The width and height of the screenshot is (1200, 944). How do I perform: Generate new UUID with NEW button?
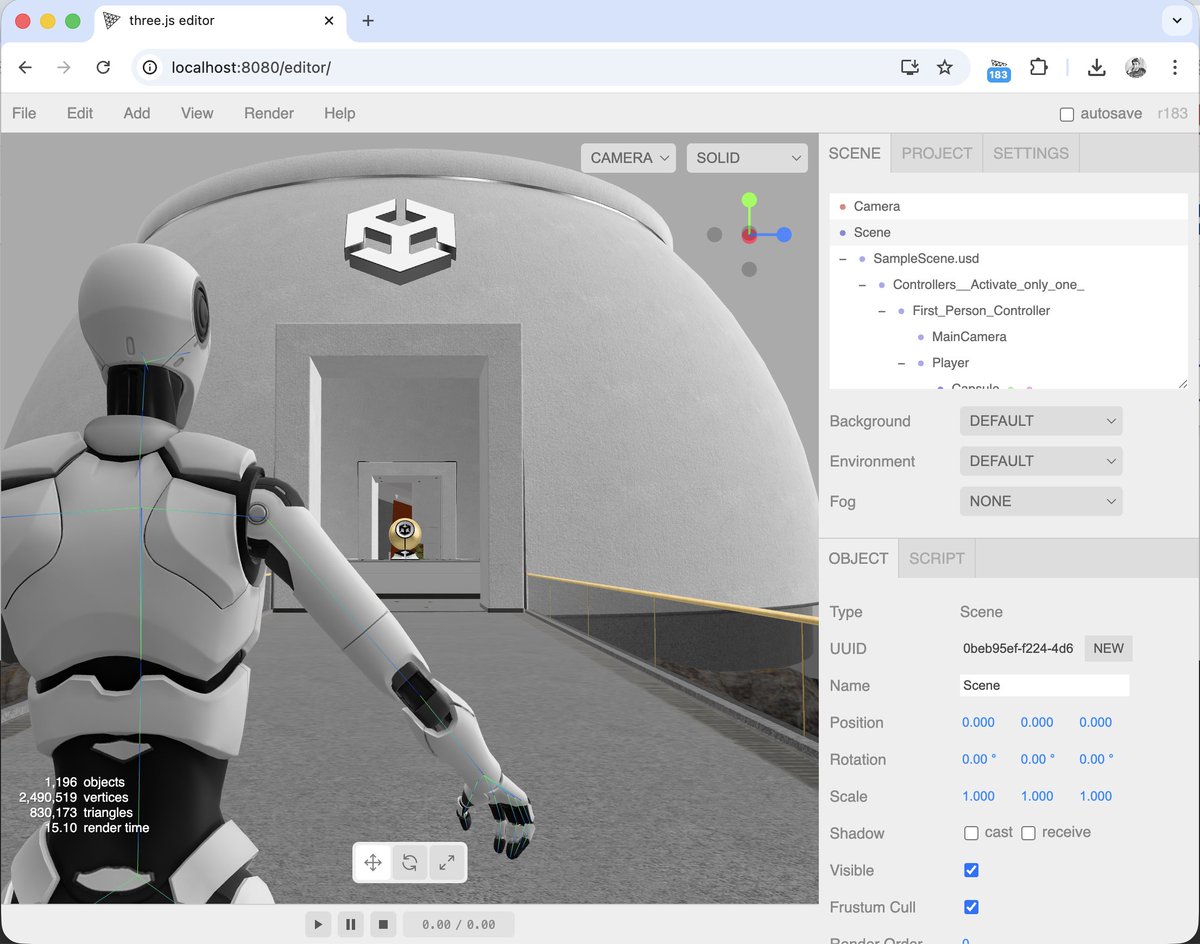(x=1109, y=648)
